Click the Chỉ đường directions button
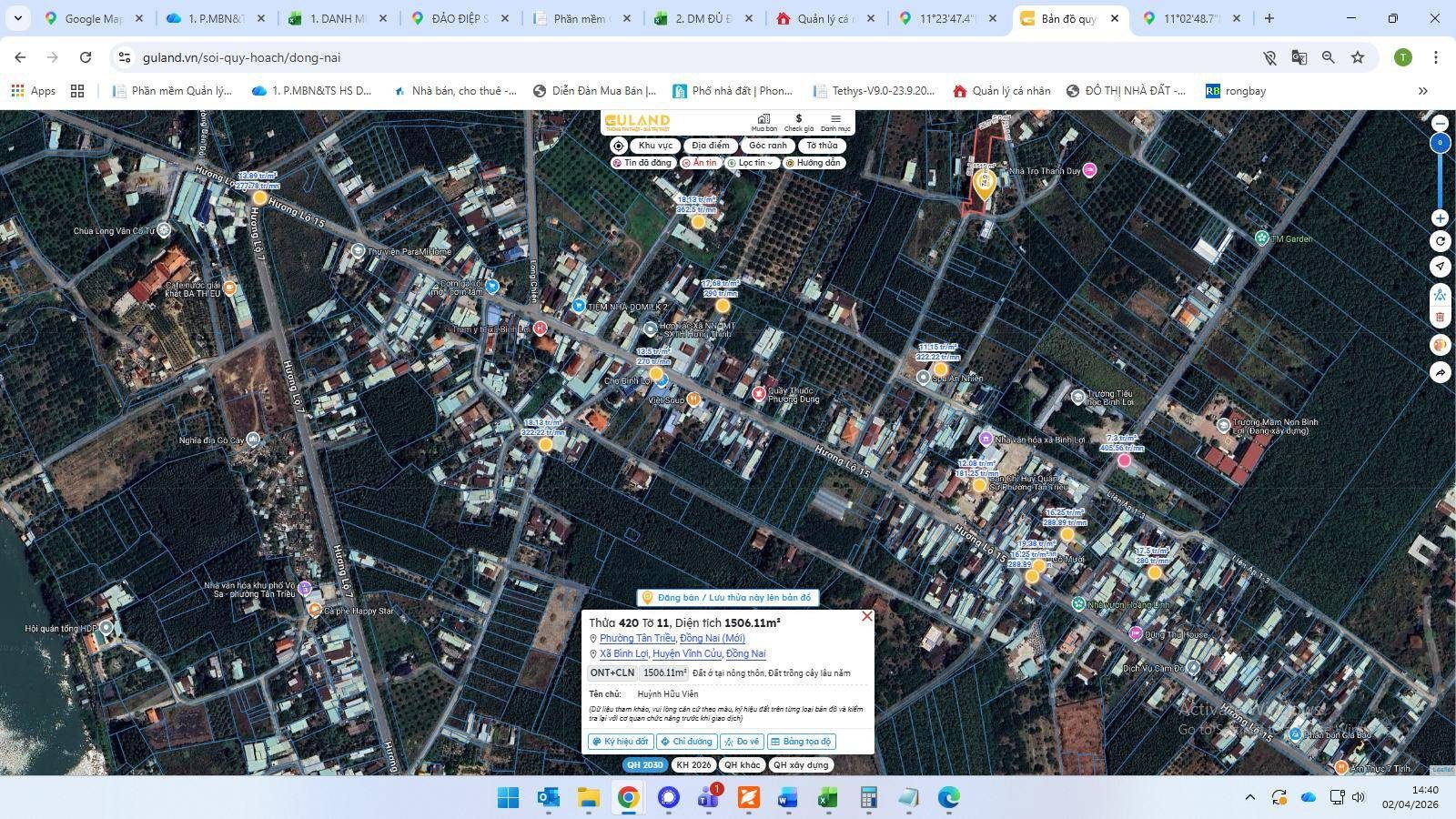Image resolution: width=1456 pixels, height=819 pixels. pos(687,742)
